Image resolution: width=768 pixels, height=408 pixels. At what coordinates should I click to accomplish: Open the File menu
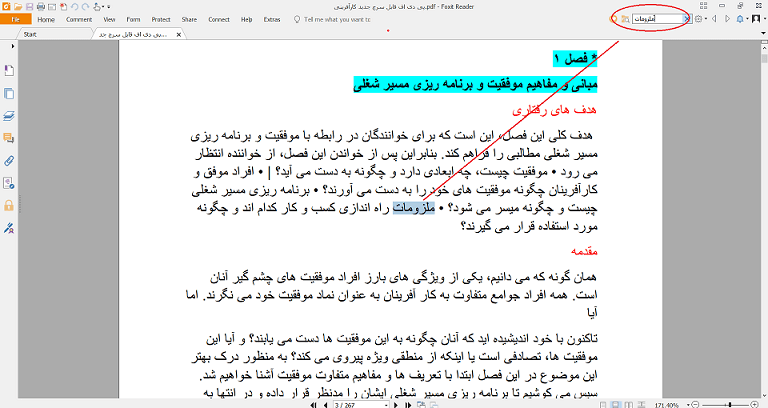pyautogui.click(x=16, y=20)
